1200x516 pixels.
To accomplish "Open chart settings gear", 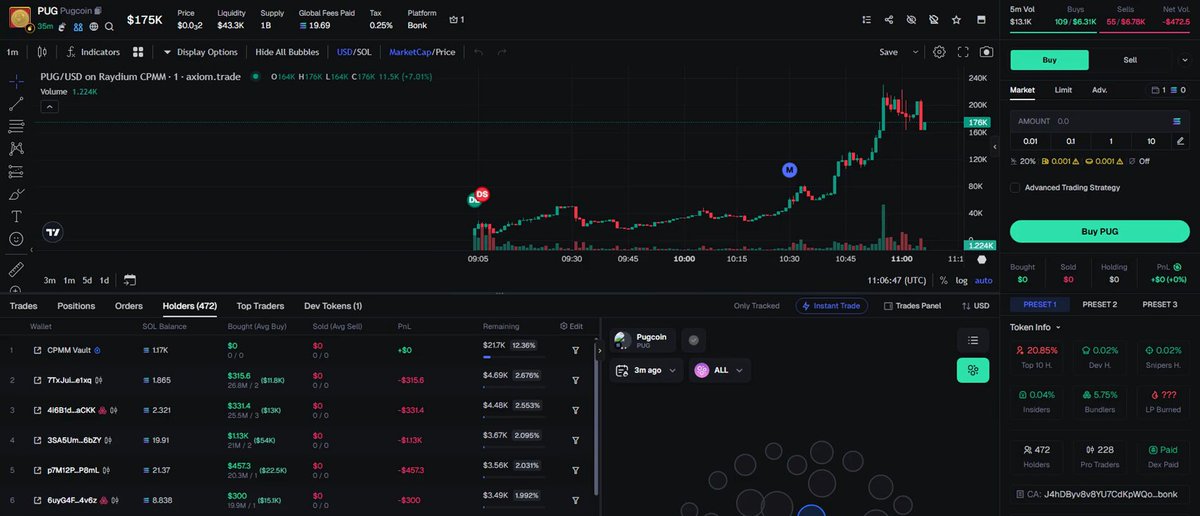I will coord(939,52).
